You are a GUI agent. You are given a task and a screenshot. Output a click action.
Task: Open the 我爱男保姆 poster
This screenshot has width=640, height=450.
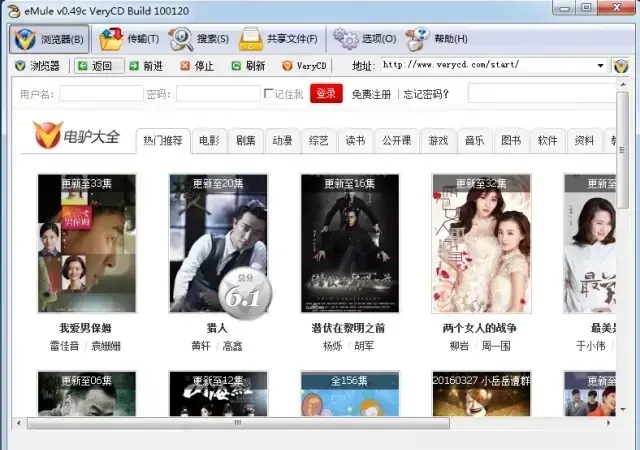pos(87,243)
